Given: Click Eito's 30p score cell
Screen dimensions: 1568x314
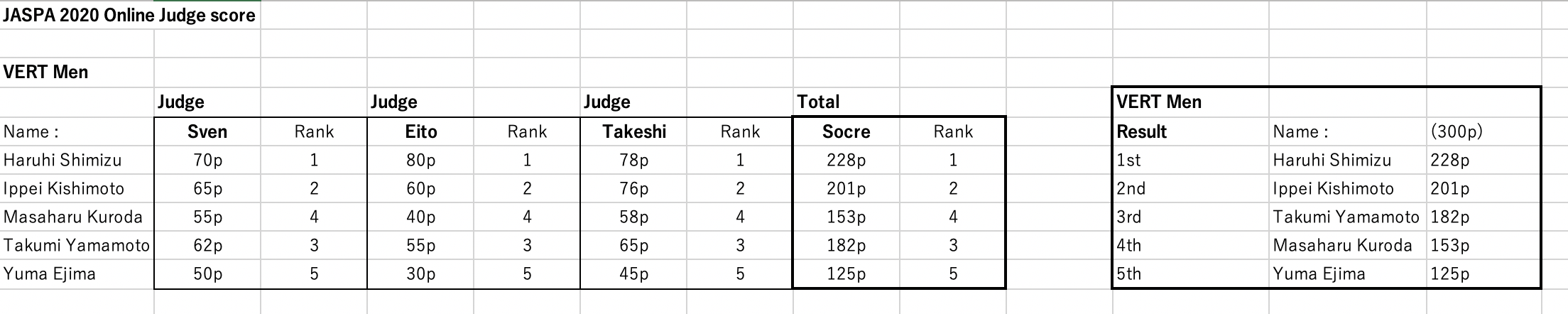Looking at the screenshot, I should (x=420, y=274).
